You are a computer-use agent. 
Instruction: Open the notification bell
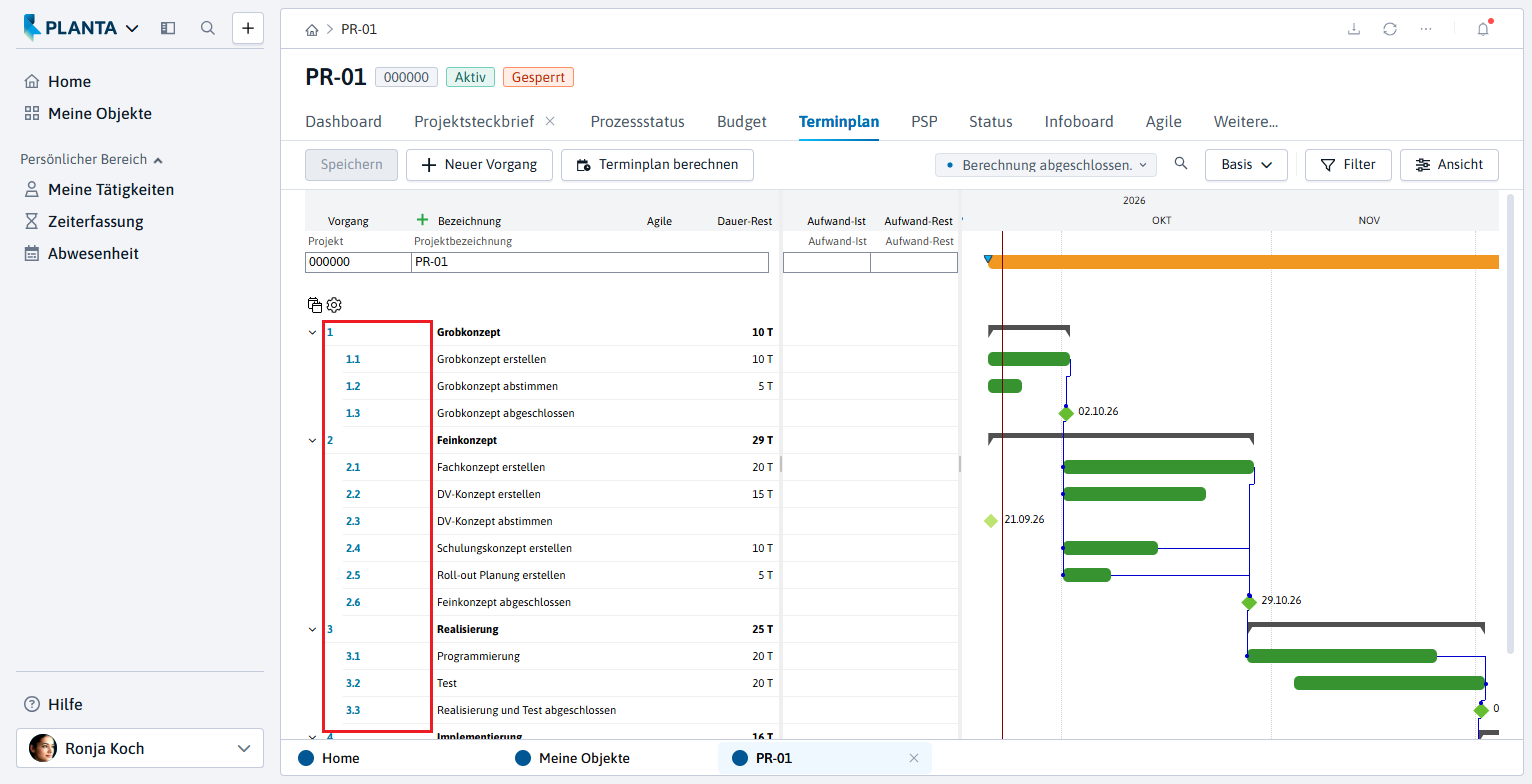(x=1483, y=28)
